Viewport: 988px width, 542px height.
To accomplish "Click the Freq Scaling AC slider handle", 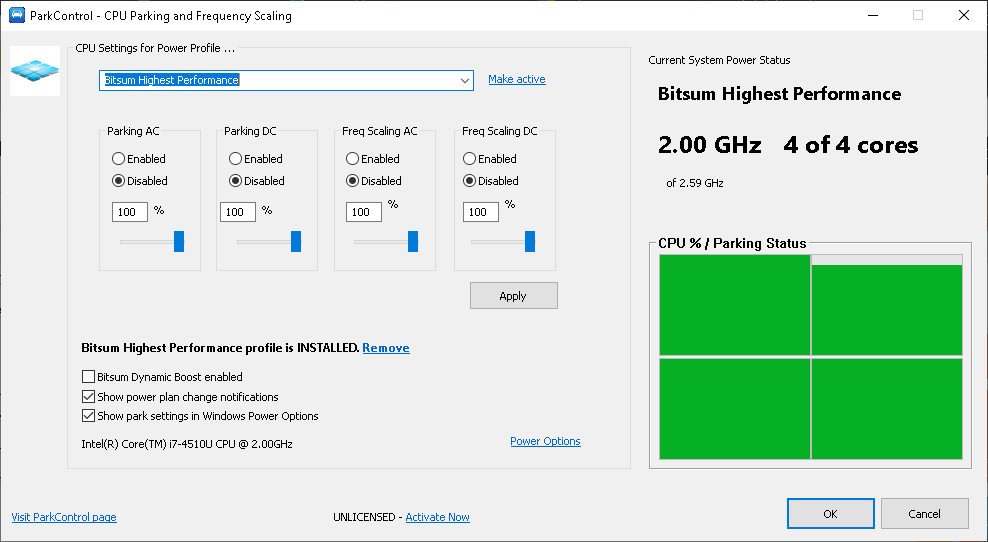I will coord(413,241).
